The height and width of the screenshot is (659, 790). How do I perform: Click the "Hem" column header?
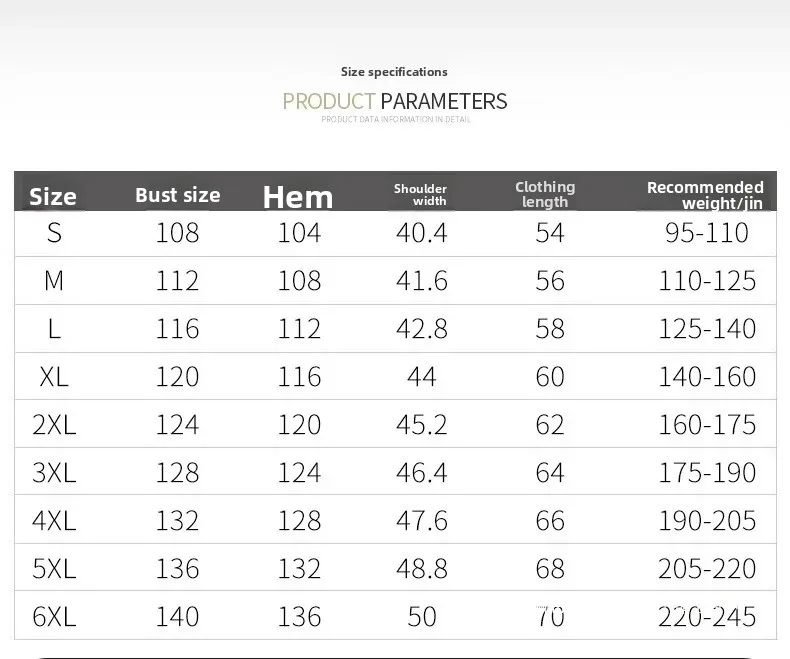tap(298, 197)
